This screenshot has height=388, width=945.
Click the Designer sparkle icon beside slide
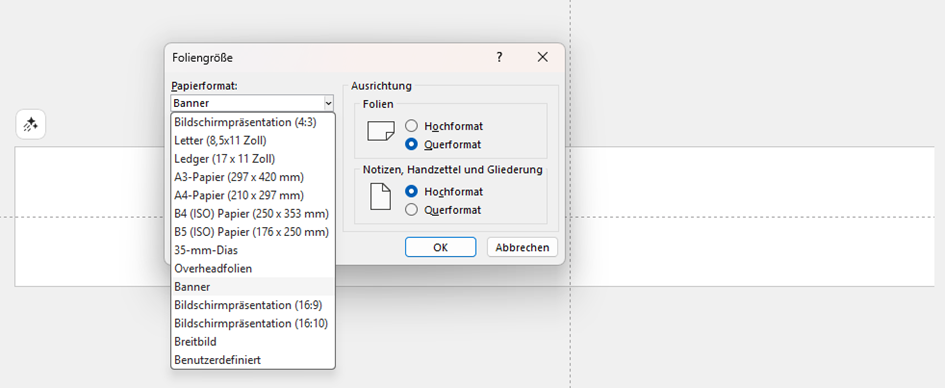coord(30,125)
